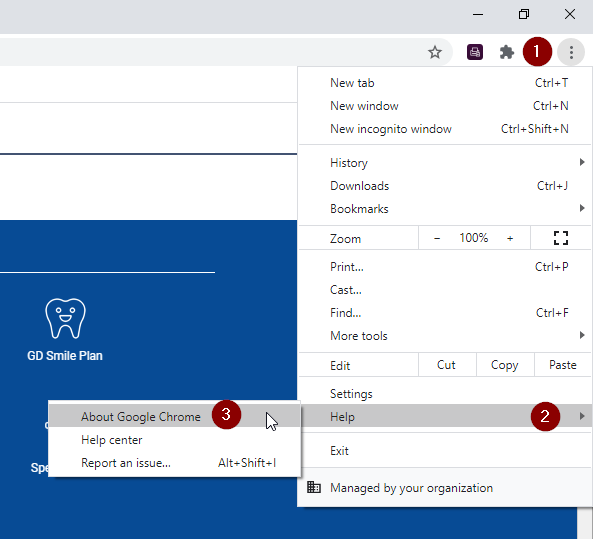Click the GD Smile Plan tooth icon
Viewport: 593px width, 539px height.
pos(65,318)
